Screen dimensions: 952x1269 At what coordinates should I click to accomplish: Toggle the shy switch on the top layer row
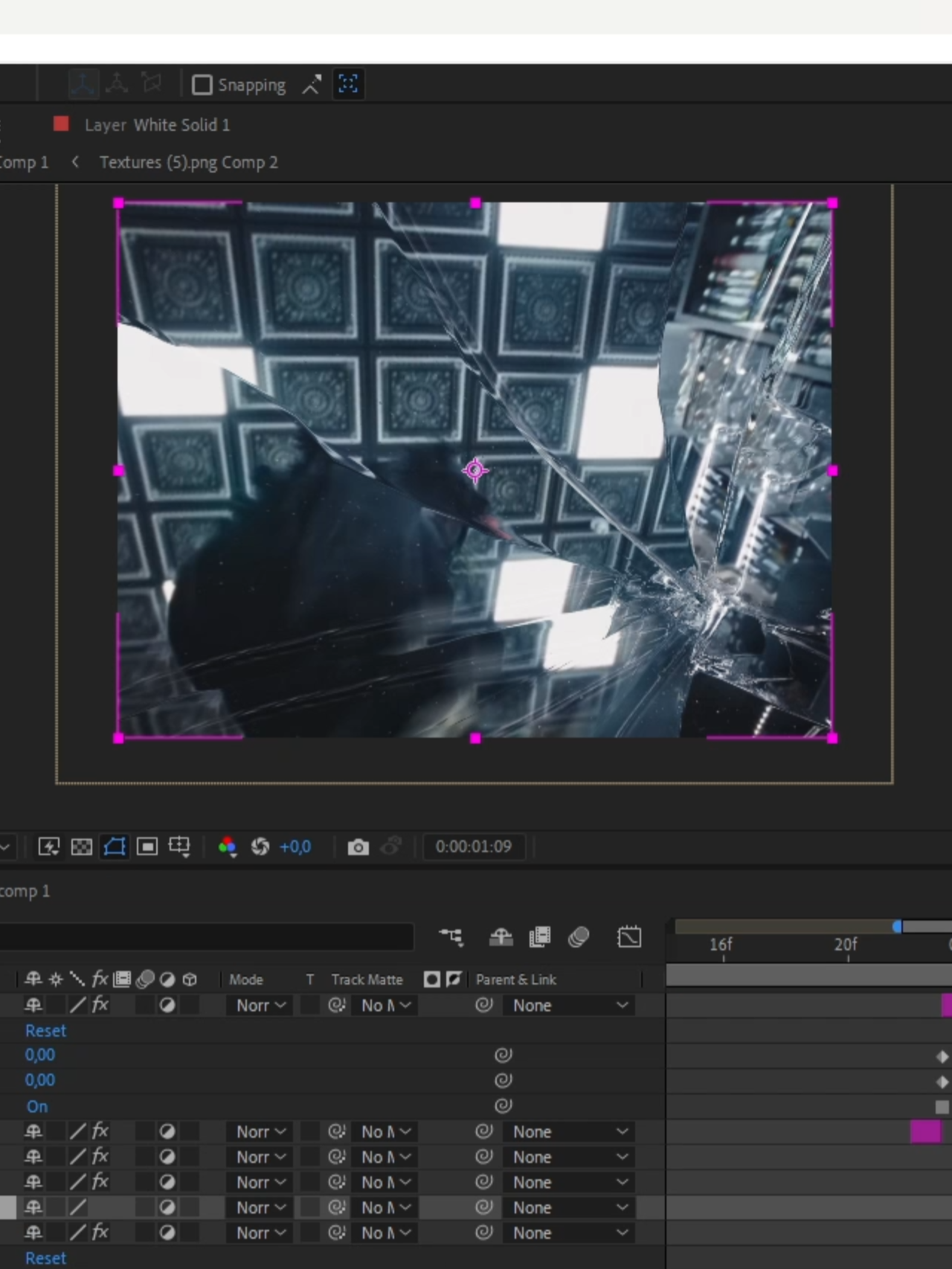[x=33, y=1005]
